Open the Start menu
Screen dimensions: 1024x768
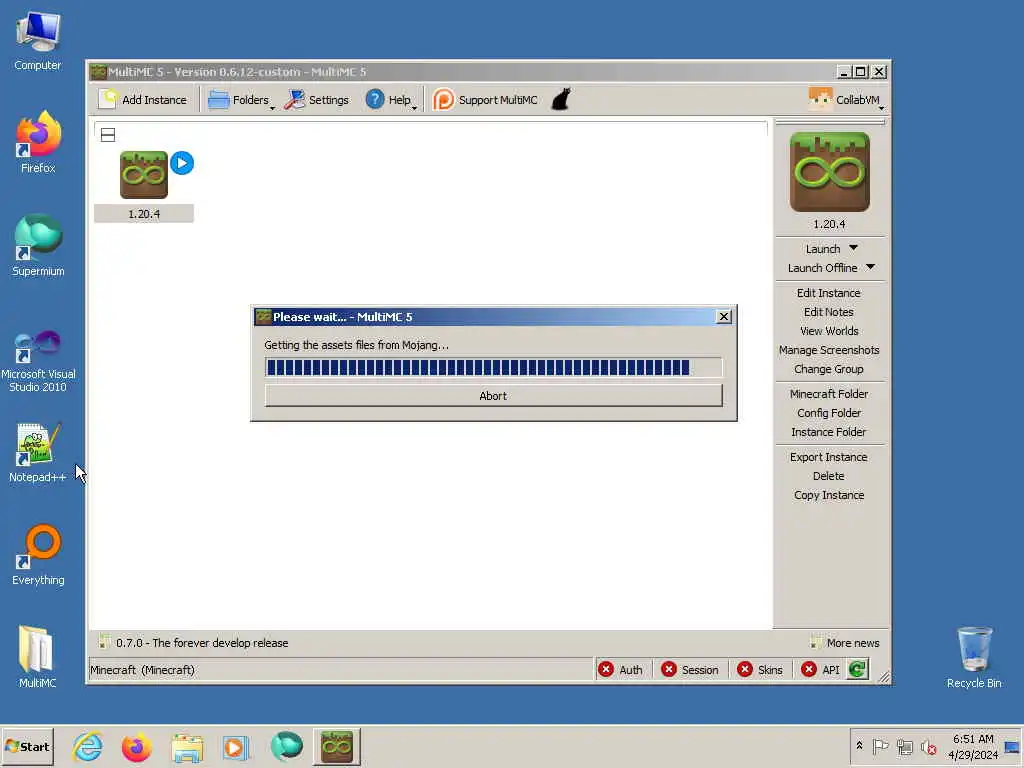pyautogui.click(x=27, y=746)
